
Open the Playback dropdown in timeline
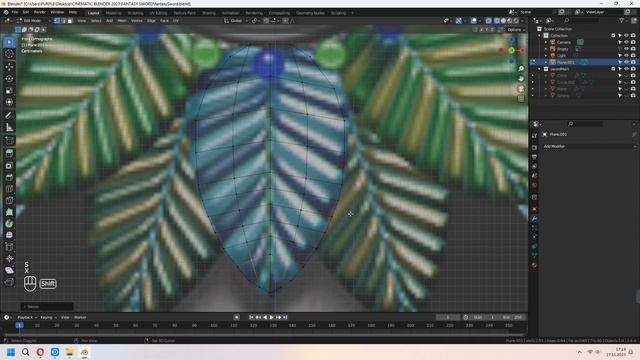tap(27, 317)
